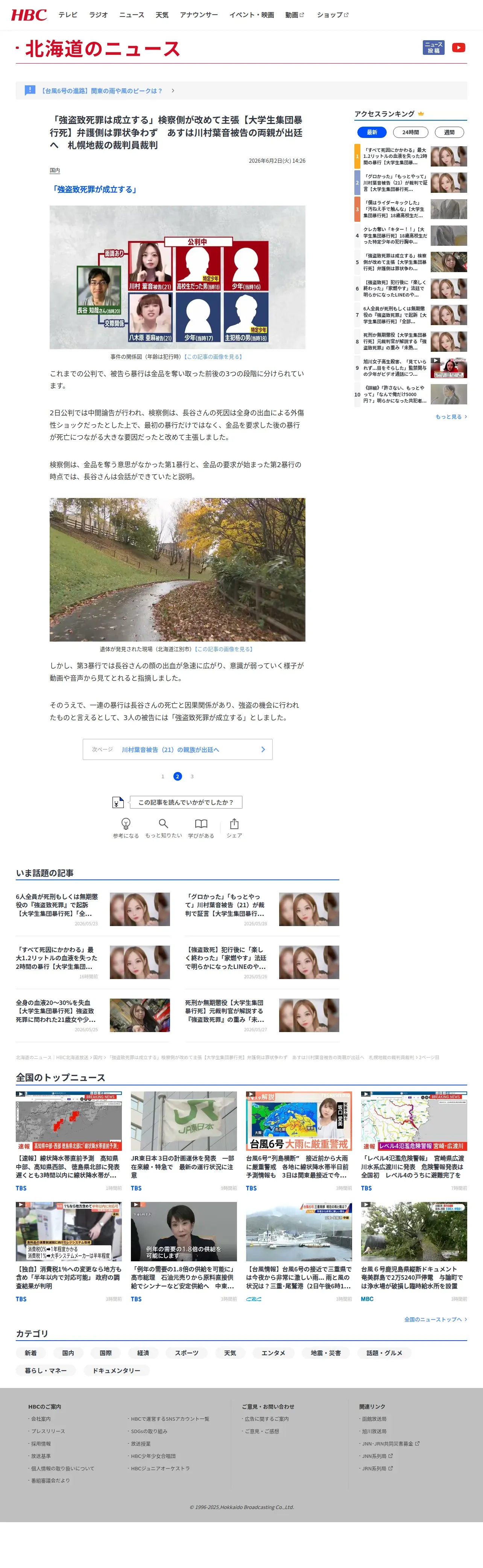Click the chevron on the typhoon alert banner
Screen dimensions: 483x1568
point(173,91)
